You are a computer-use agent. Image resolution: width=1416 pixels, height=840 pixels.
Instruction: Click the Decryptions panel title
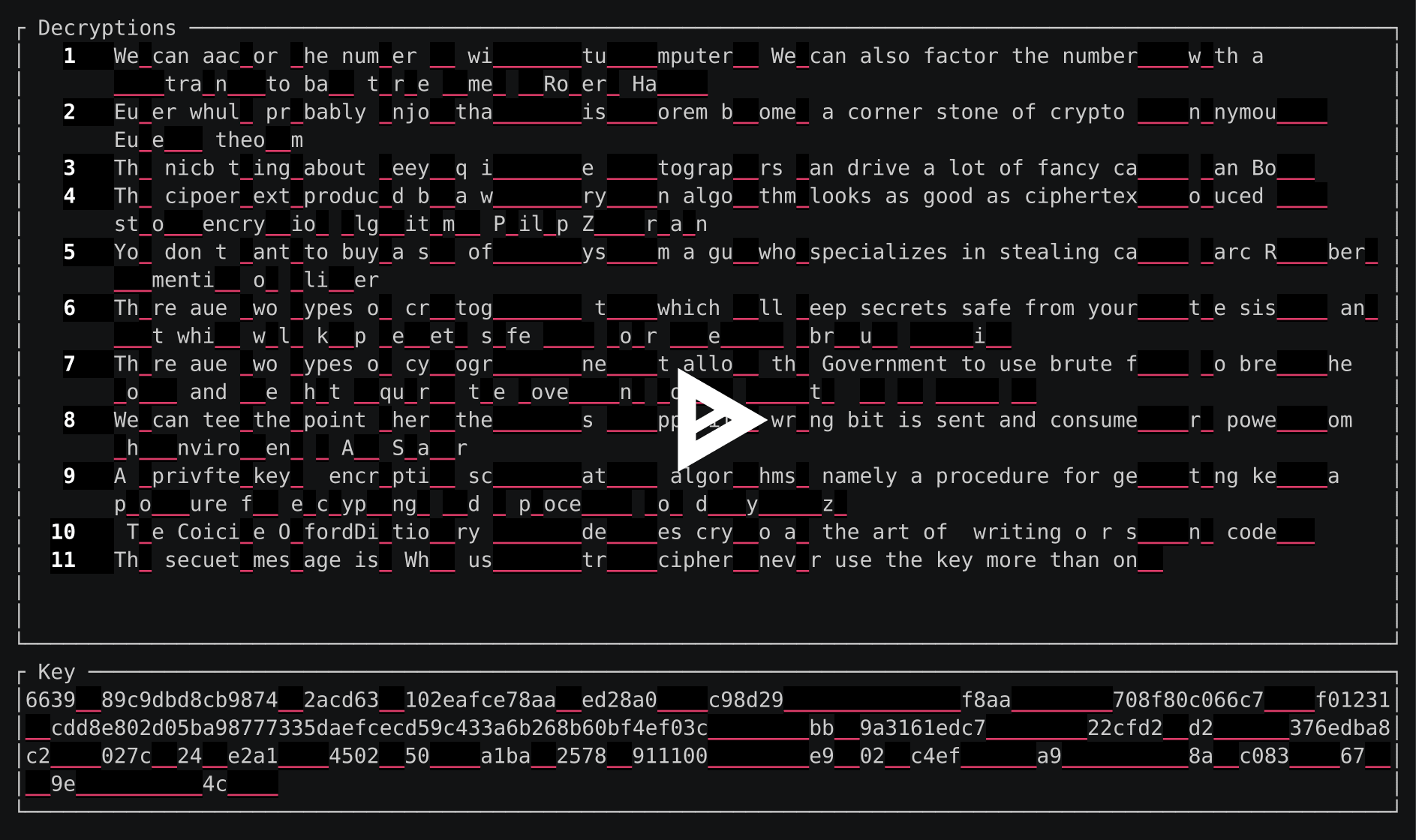coord(107,28)
